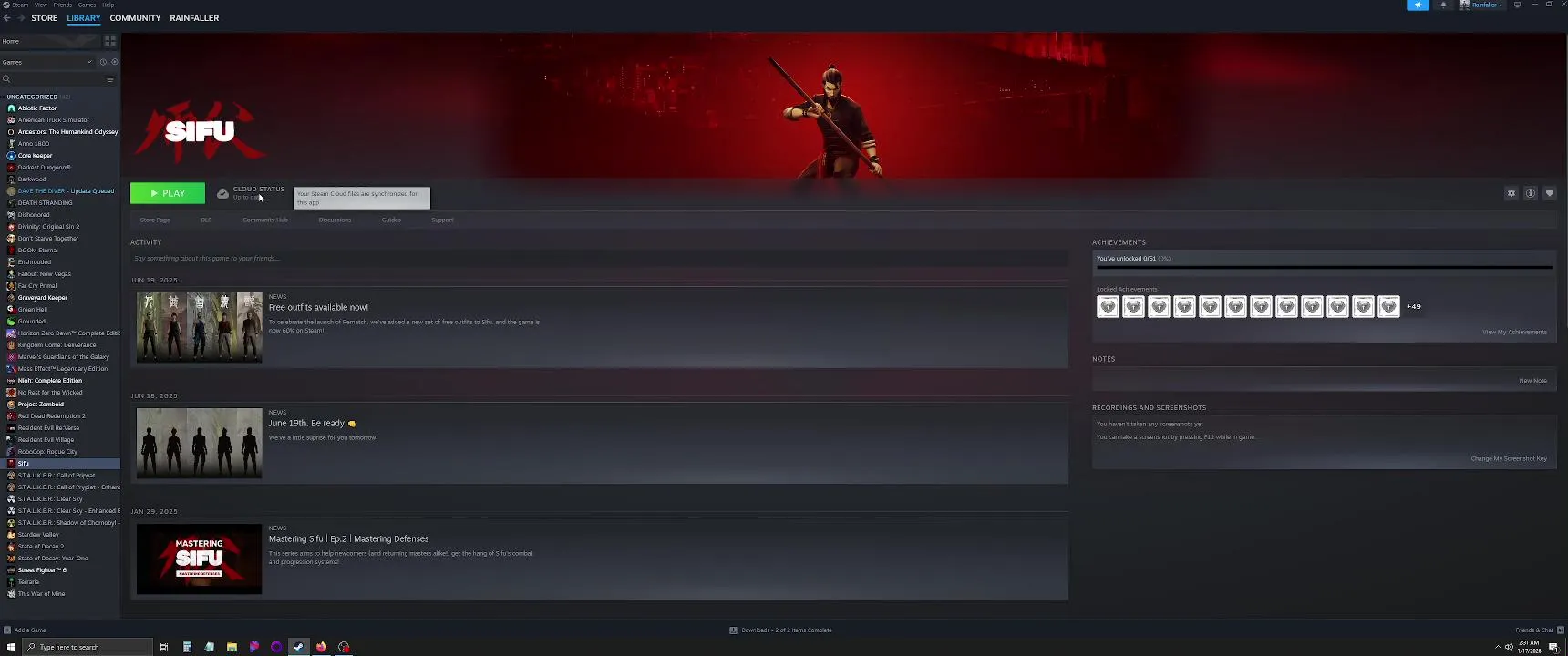The height and width of the screenshot is (656, 1568).
Task: Open Windows Start menu
Action: coord(11,647)
